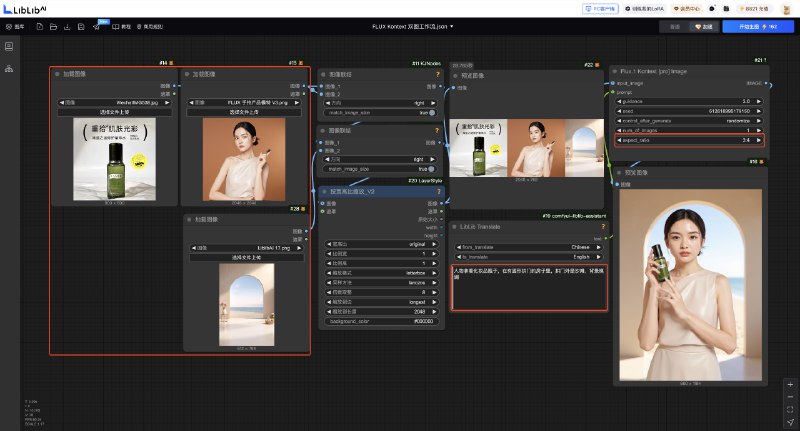Open the node library sidebar icon

(9, 46)
